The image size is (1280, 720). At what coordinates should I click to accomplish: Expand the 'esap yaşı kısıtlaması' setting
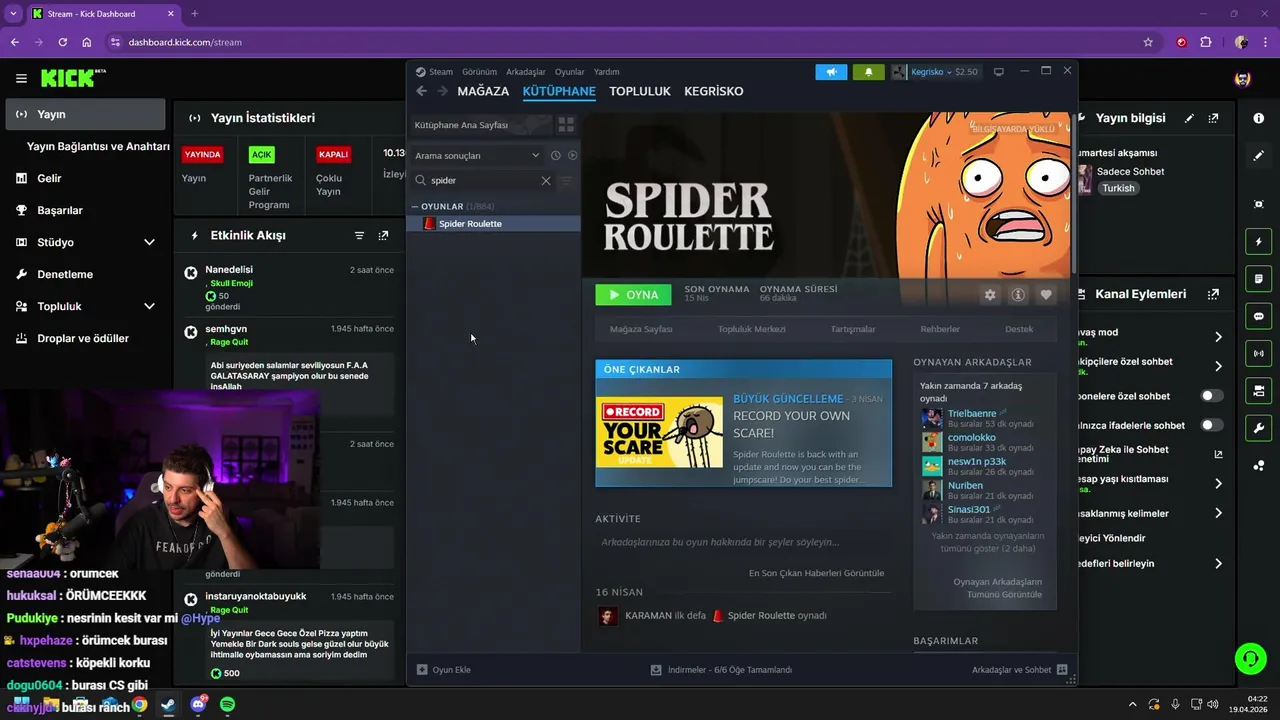tap(1218, 484)
